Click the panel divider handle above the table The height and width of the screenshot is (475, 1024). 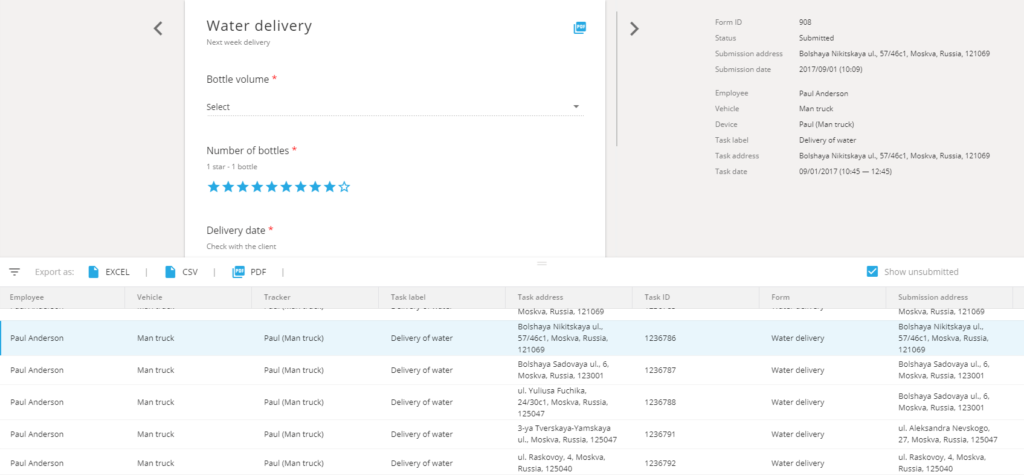[541, 263]
